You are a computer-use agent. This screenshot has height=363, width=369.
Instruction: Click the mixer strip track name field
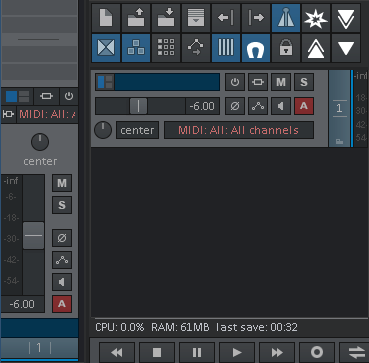coord(40,328)
